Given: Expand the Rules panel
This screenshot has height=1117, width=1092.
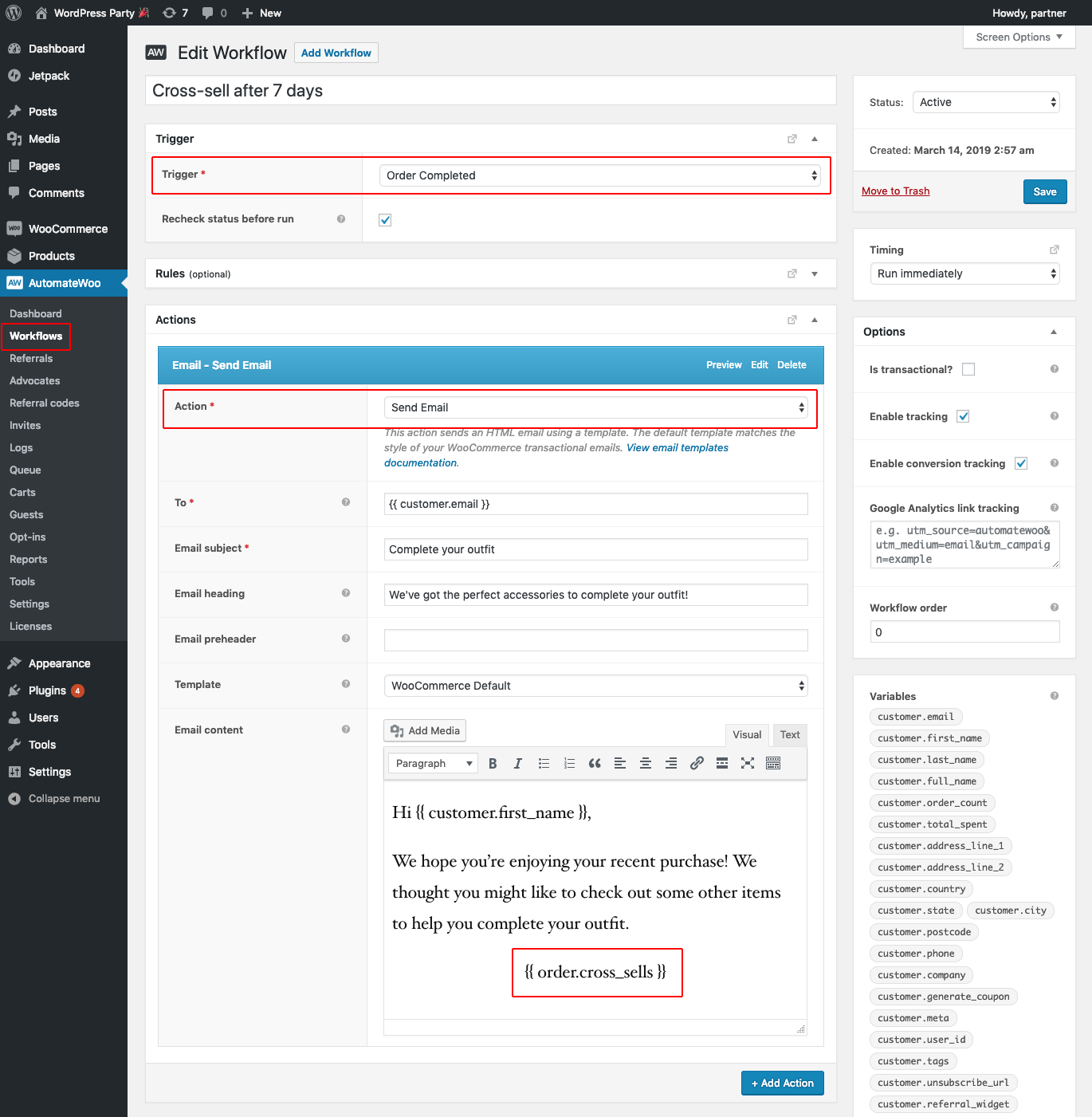Looking at the screenshot, I should tap(815, 273).
